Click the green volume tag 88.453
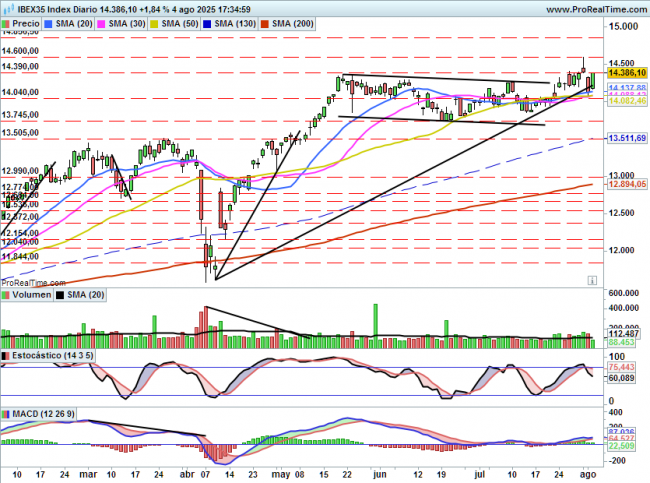Viewport: 650px width, 483px height. click(621, 342)
